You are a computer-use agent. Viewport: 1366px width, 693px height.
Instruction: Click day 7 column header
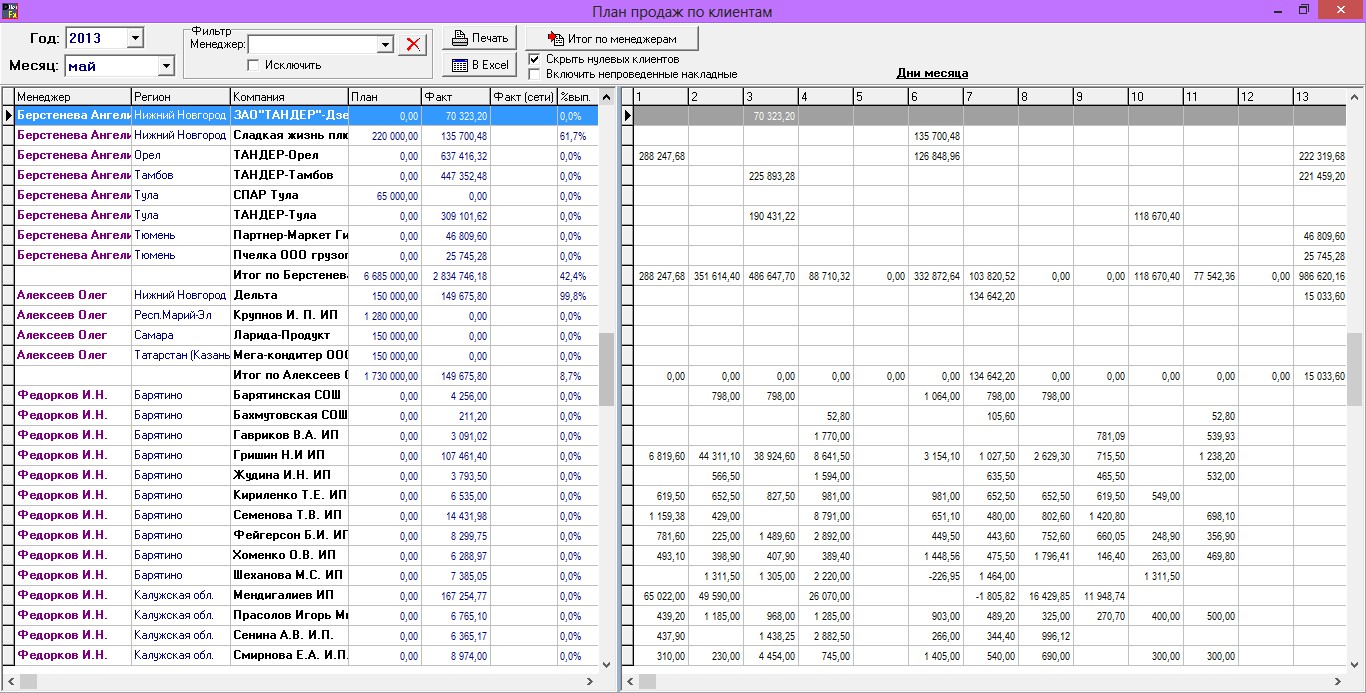(x=990, y=97)
